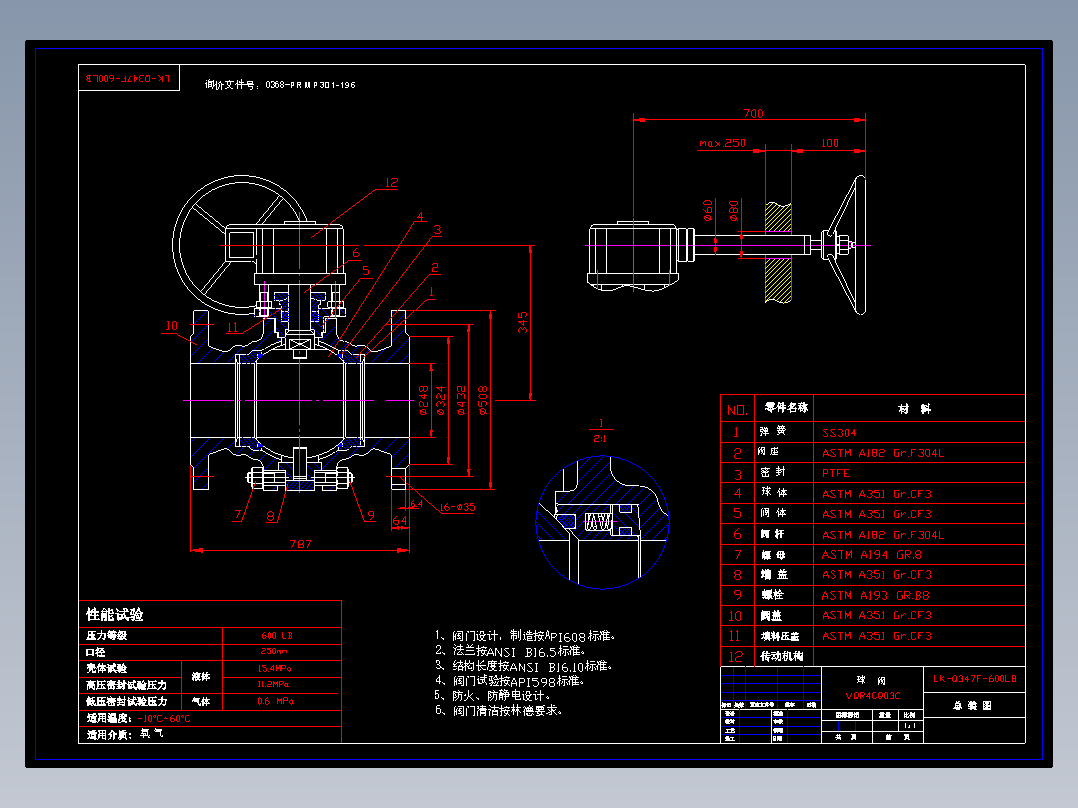
Task: Select the mirrored "LK-Q347F-600LB" top-left stamp
Action: click(128, 78)
